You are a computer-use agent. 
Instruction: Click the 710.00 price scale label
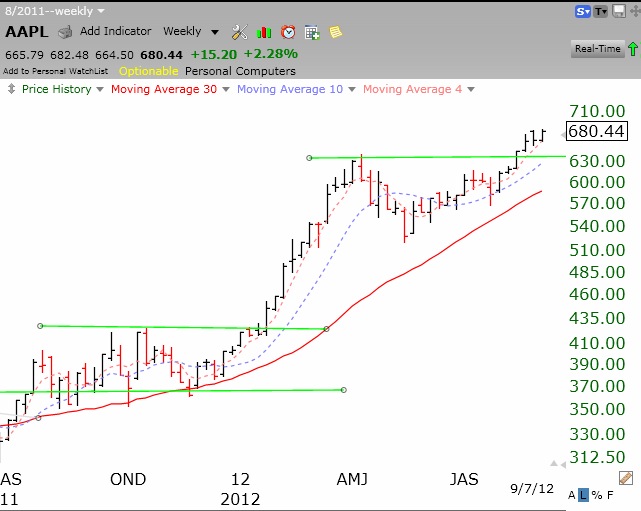[x=597, y=111]
